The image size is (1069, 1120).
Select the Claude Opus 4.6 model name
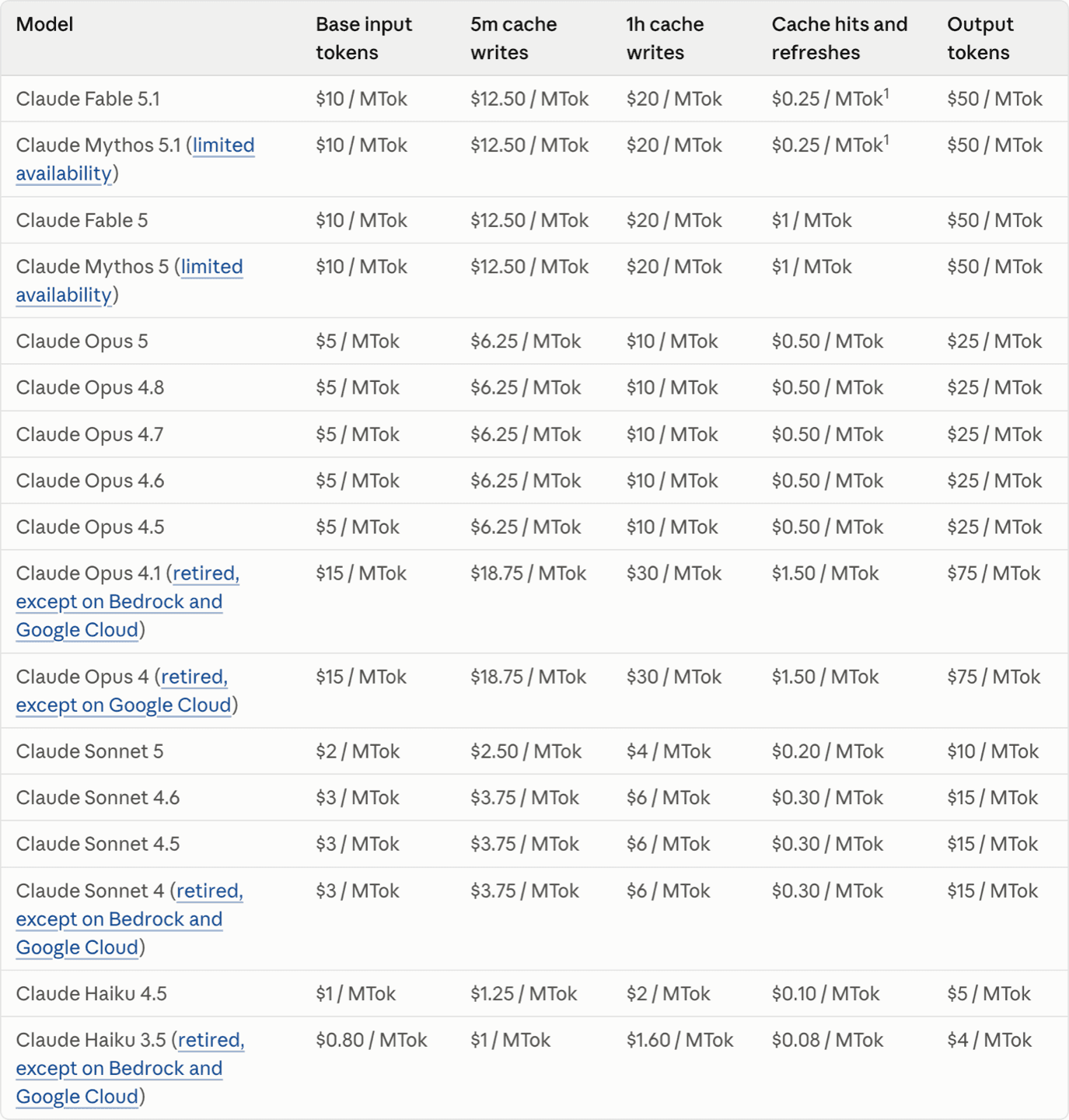tap(90, 481)
